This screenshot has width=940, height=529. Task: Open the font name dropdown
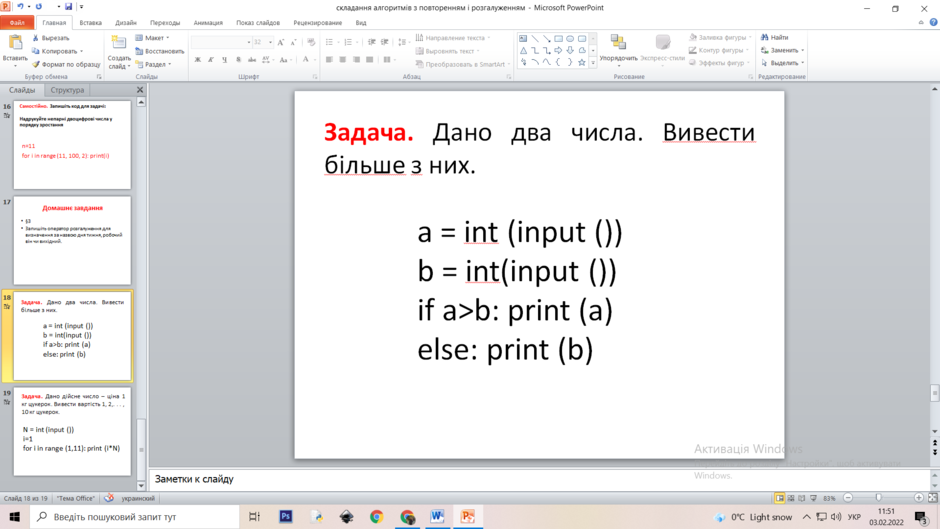pos(248,42)
